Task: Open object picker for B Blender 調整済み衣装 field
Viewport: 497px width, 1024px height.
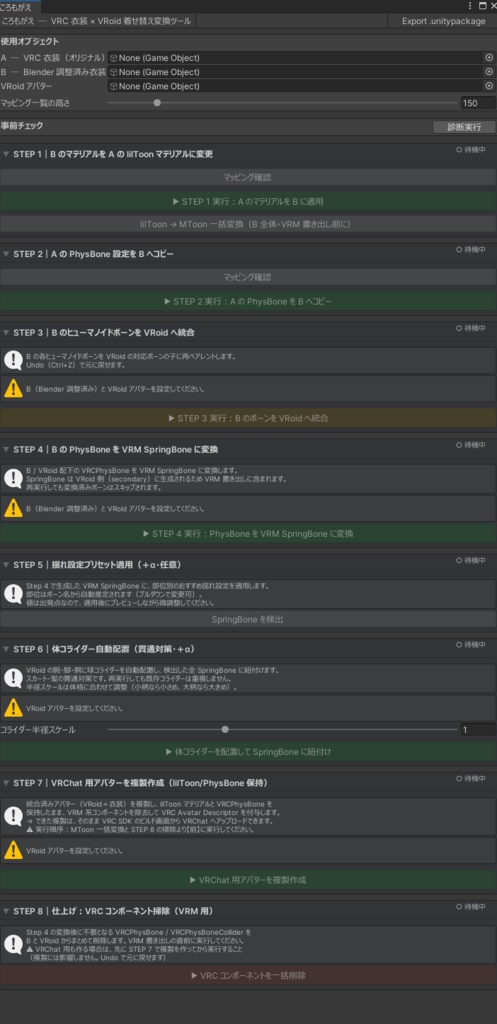Action: pyautogui.click(x=489, y=72)
